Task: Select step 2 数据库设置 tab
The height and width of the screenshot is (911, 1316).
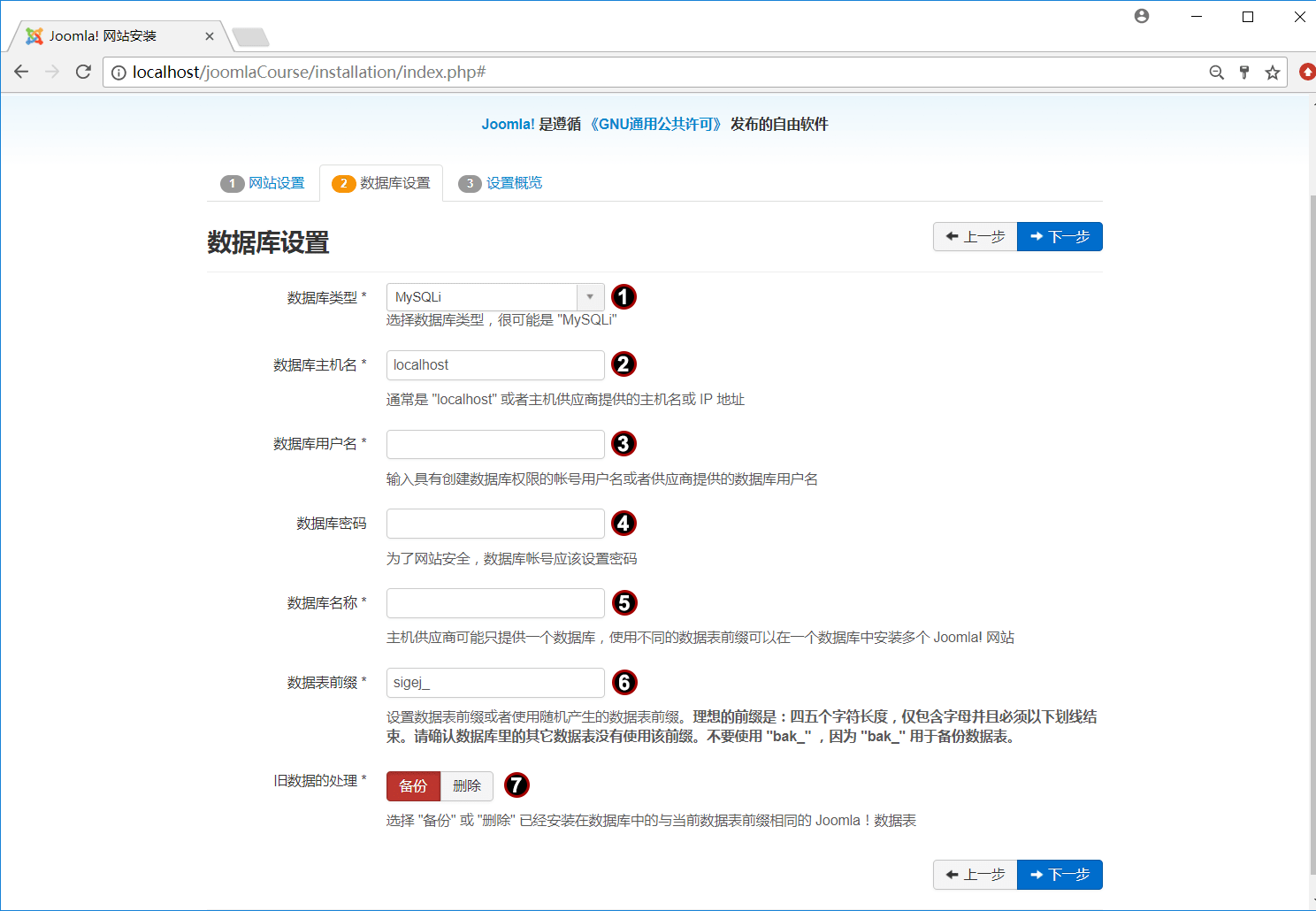Action: click(x=381, y=183)
